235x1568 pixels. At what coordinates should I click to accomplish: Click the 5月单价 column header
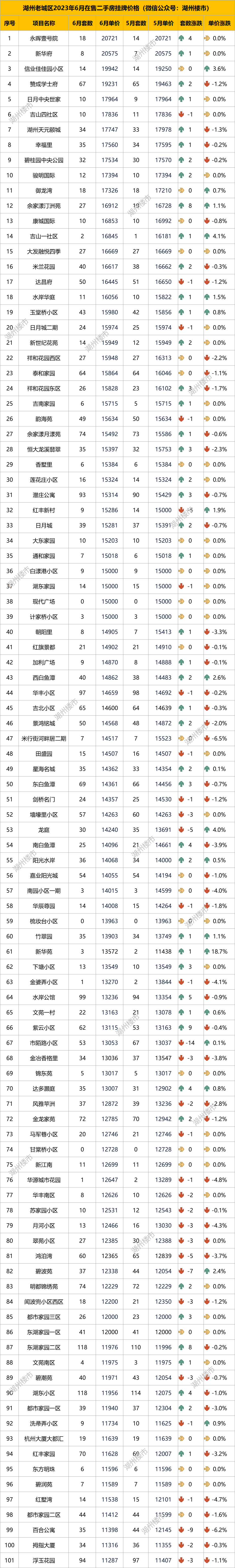coord(163,23)
